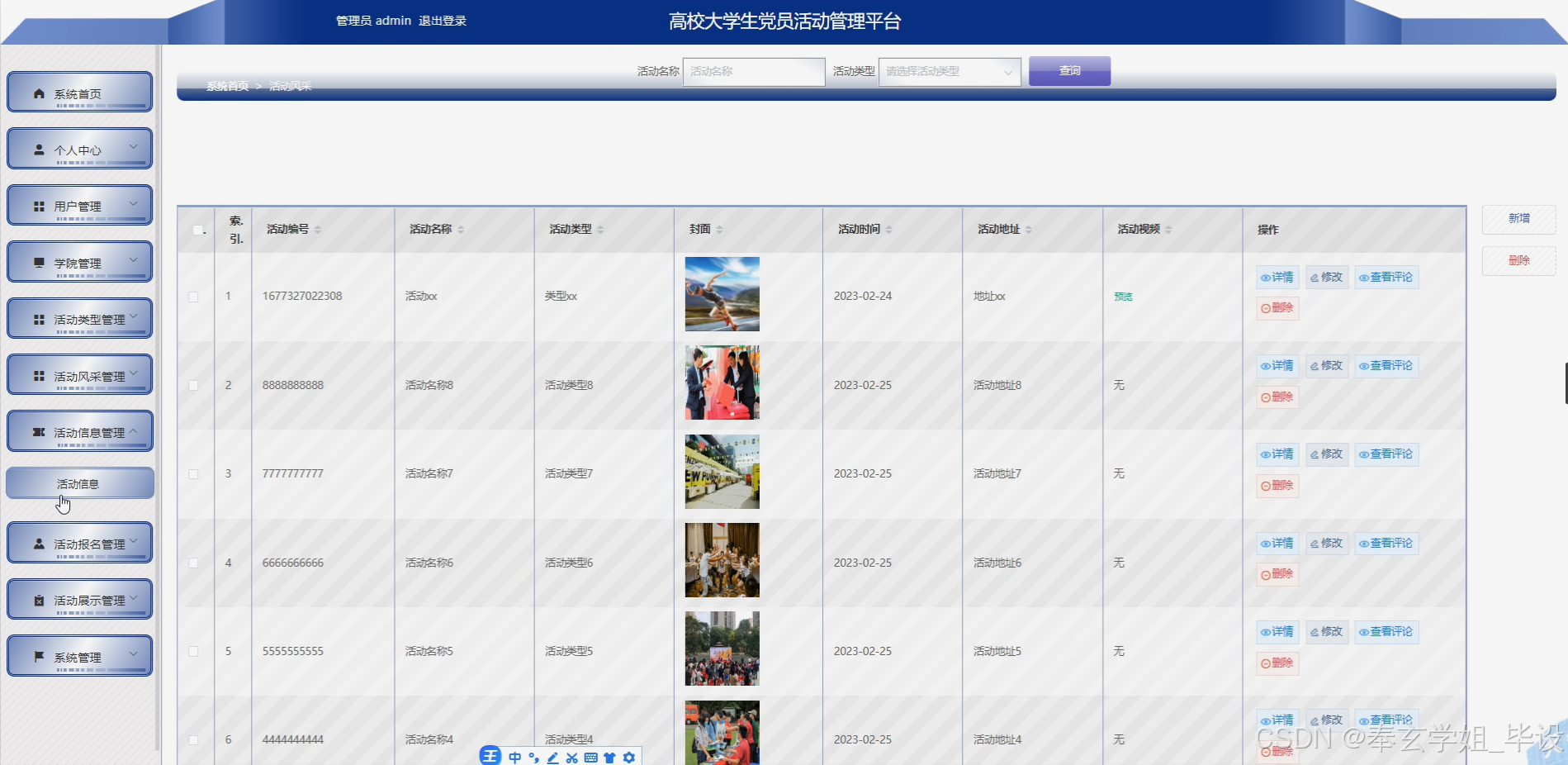Click the 退出登录 logout link

(x=443, y=21)
